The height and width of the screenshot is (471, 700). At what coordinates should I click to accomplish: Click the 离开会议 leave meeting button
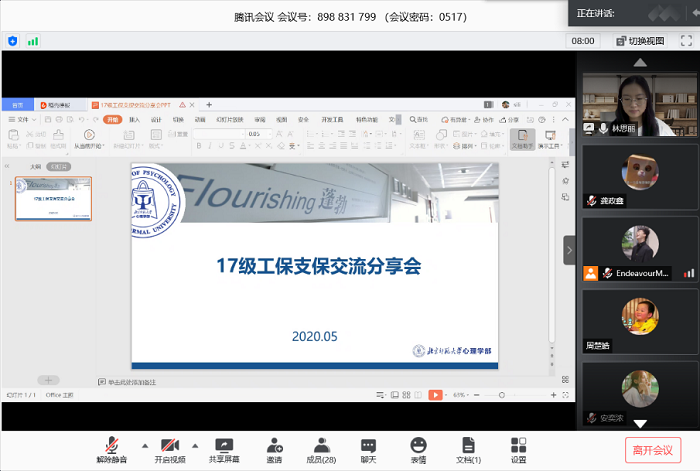tap(651, 449)
